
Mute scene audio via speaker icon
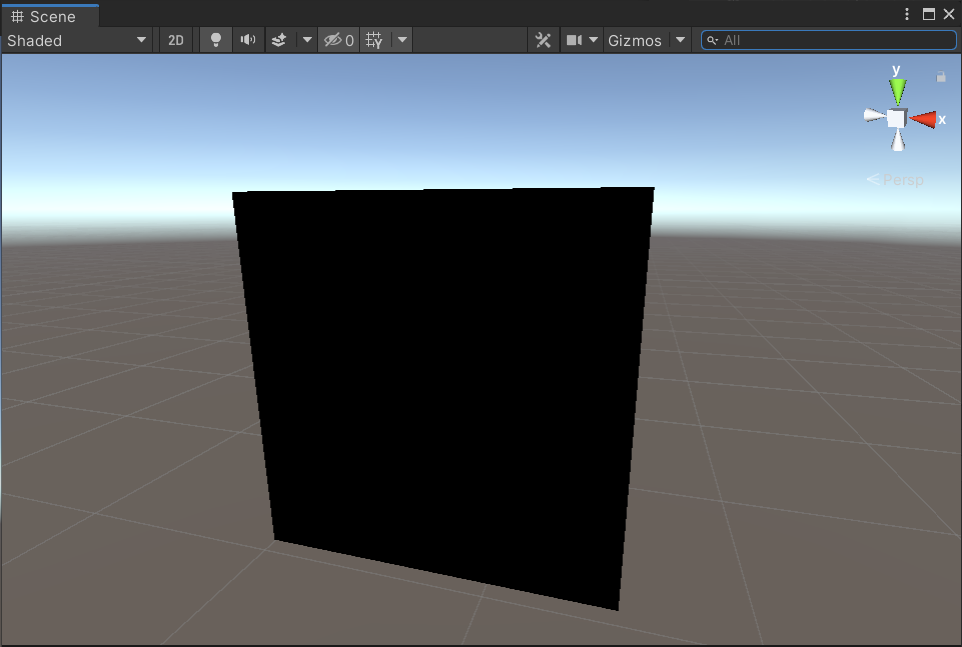tap(247, 40)
